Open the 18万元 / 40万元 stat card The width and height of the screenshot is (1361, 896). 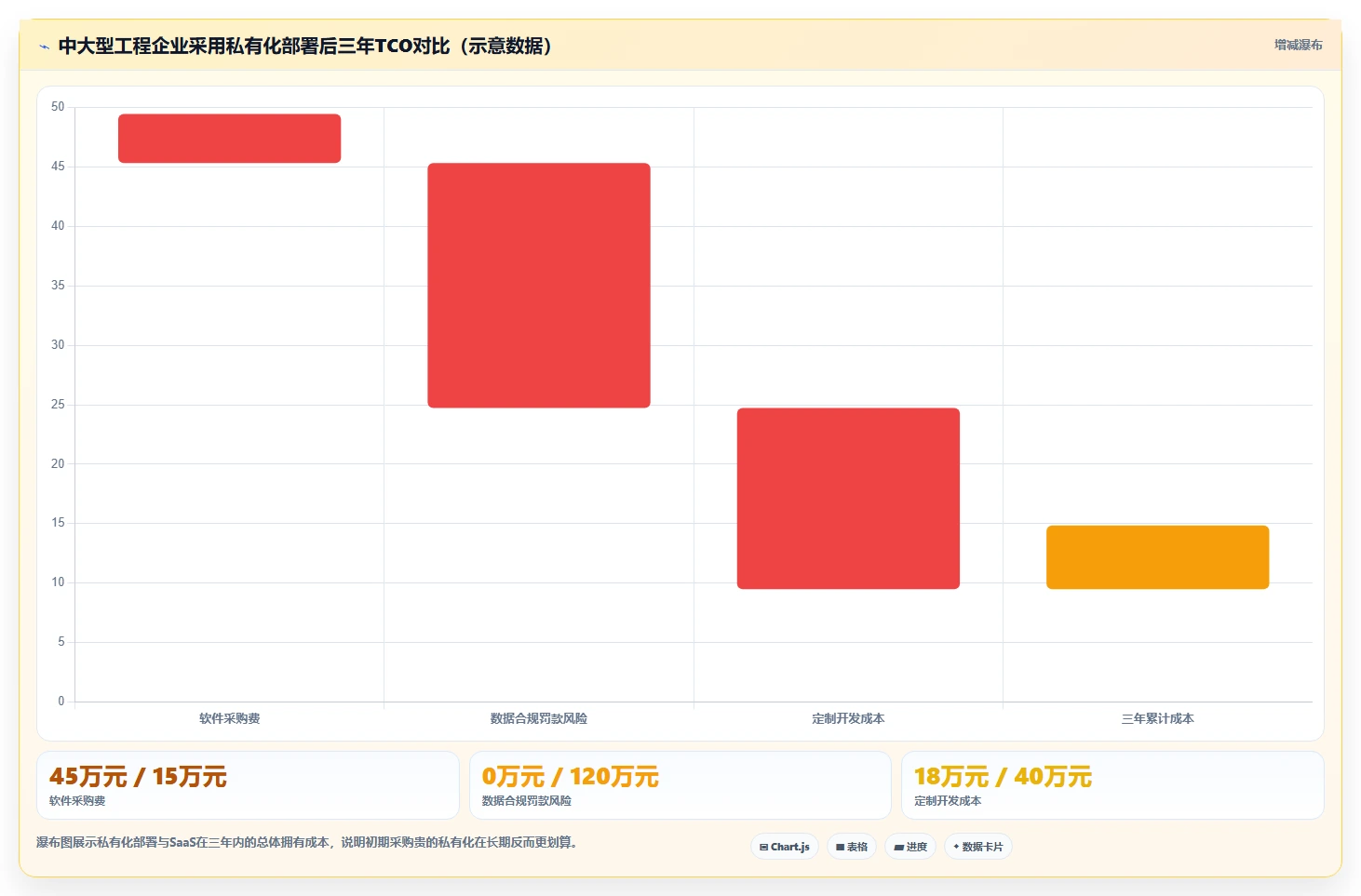click(1112, 785)
